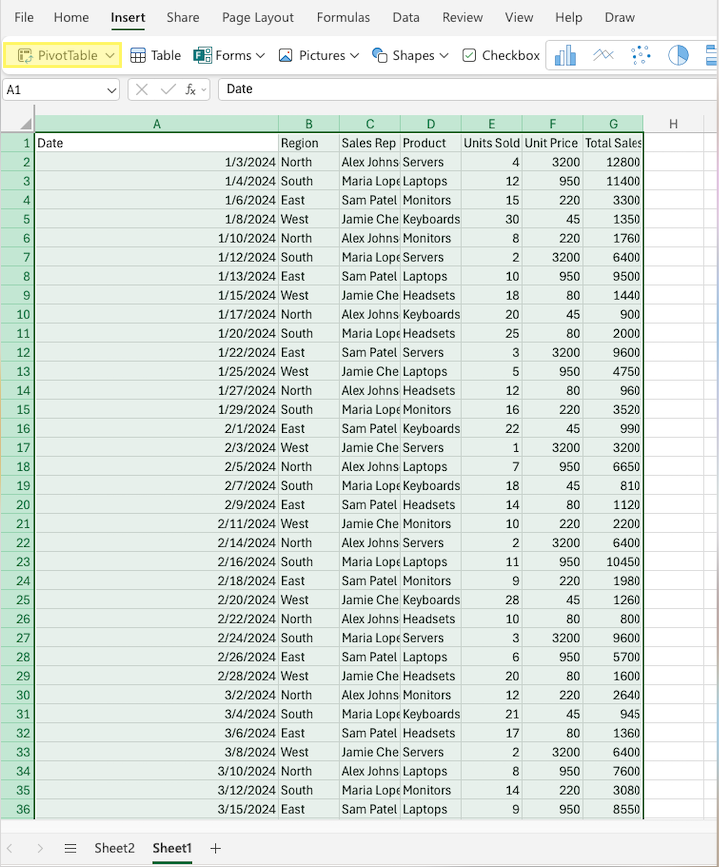The image size is (719, 867).
Task: Select date cell 3/15/2024
Action: [157, 809]
